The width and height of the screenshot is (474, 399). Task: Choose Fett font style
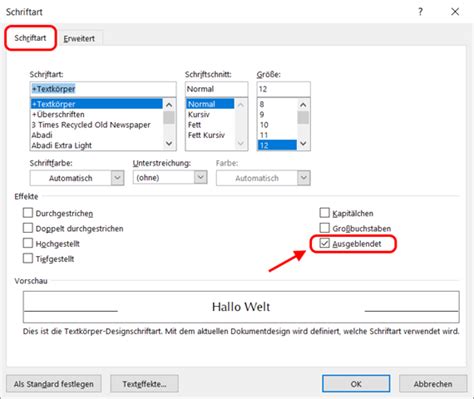point(210,125)
